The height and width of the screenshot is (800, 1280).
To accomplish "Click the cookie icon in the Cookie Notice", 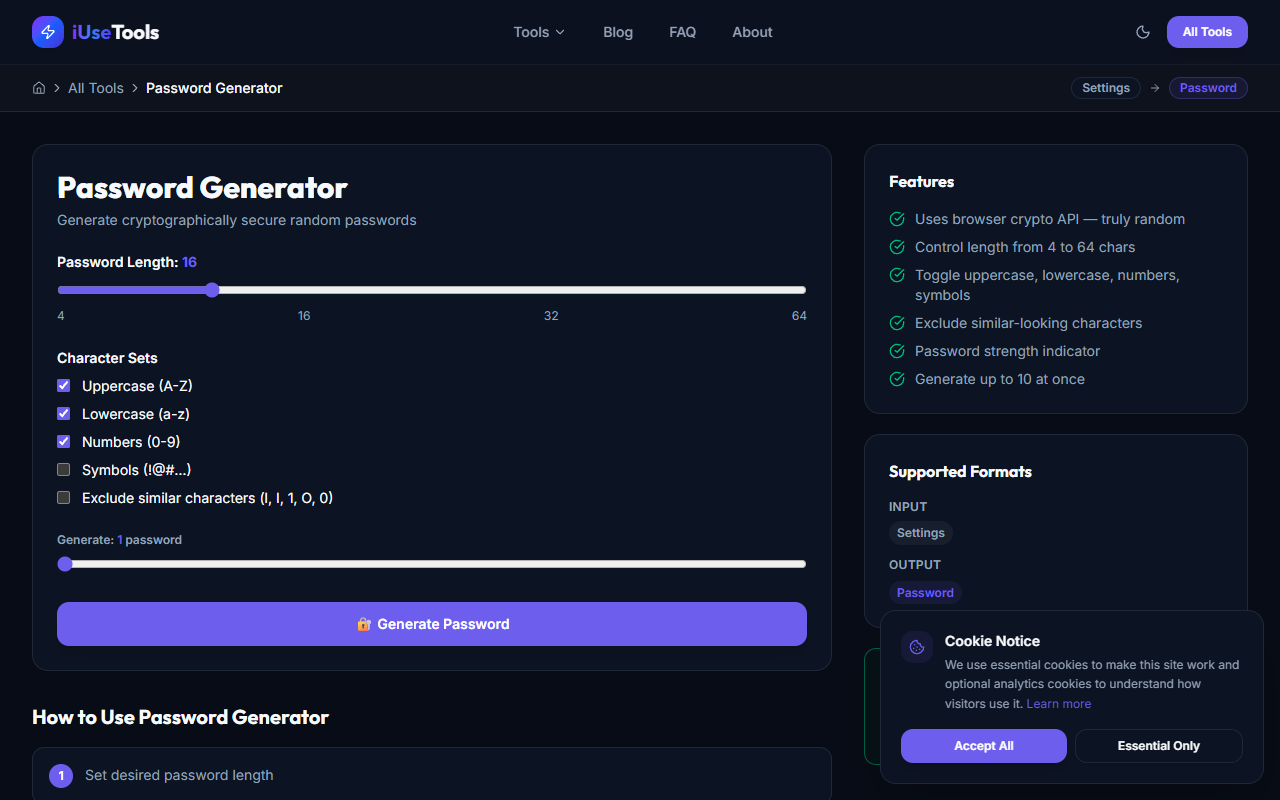I will click(x=916, y=646).
